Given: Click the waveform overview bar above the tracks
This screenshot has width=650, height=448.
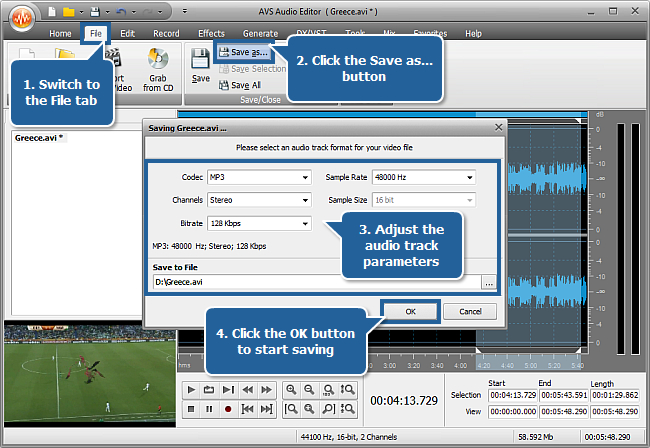Looking at the screenshot, I should (x=382, y=114).
